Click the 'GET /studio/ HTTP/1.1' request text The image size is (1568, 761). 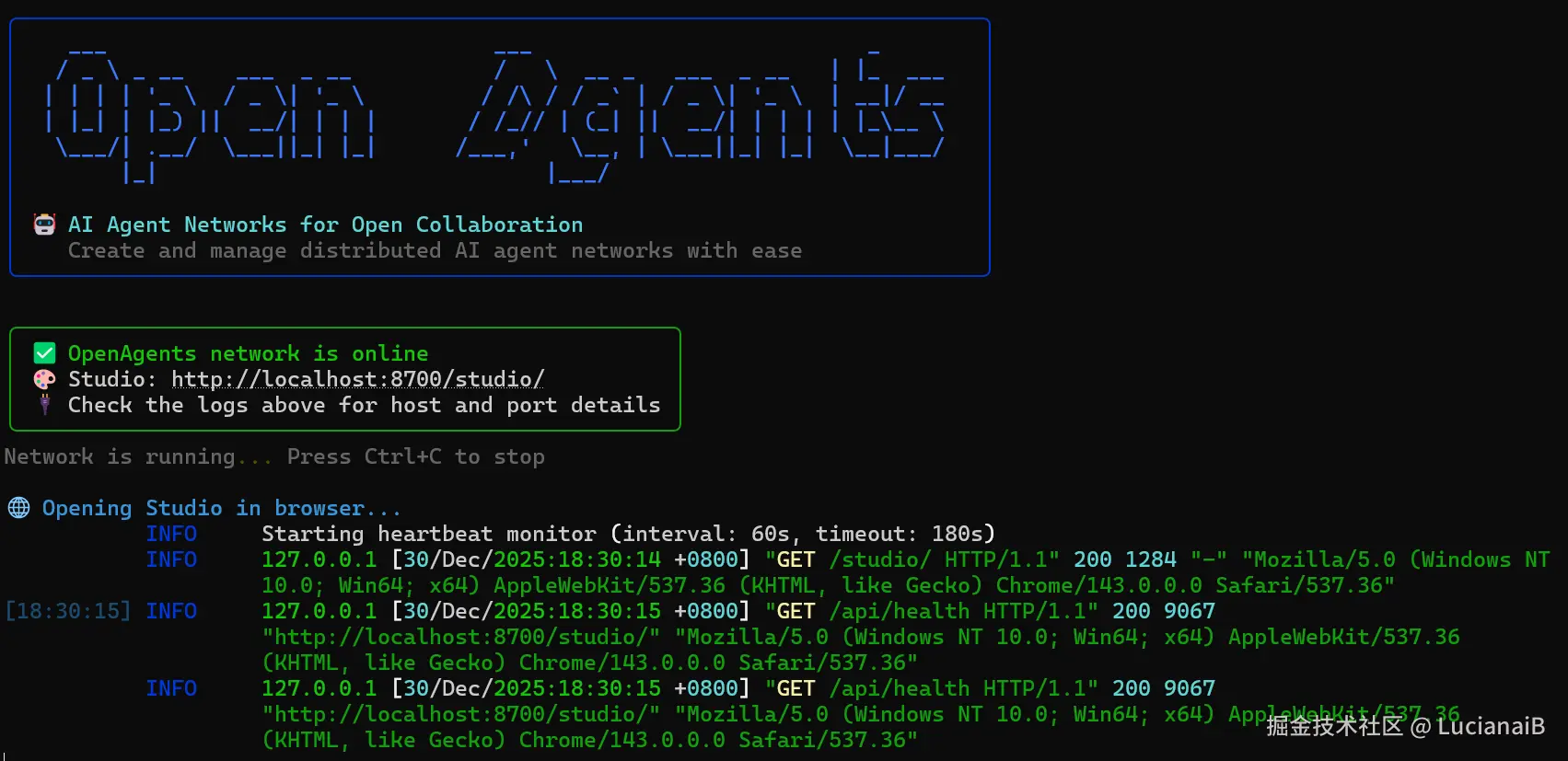(912, 559)
